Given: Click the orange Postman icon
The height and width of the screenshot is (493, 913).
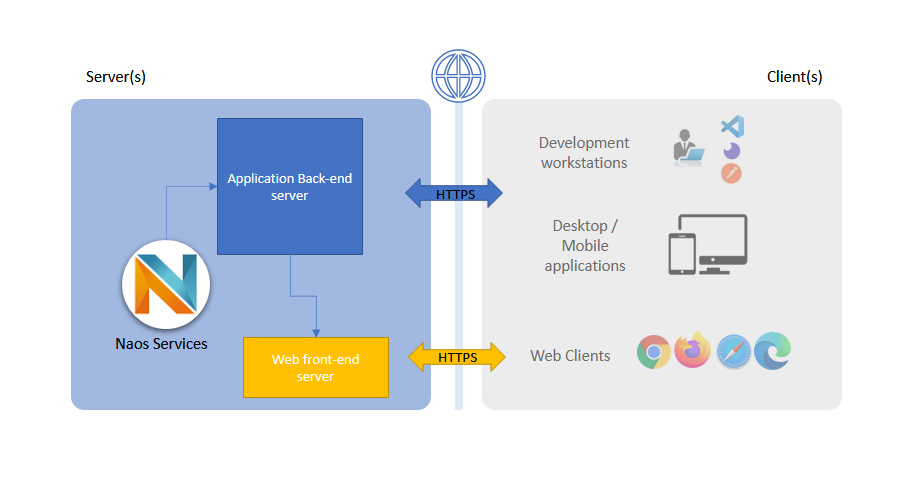Looking at the screenshot, I should coord(731,173).
